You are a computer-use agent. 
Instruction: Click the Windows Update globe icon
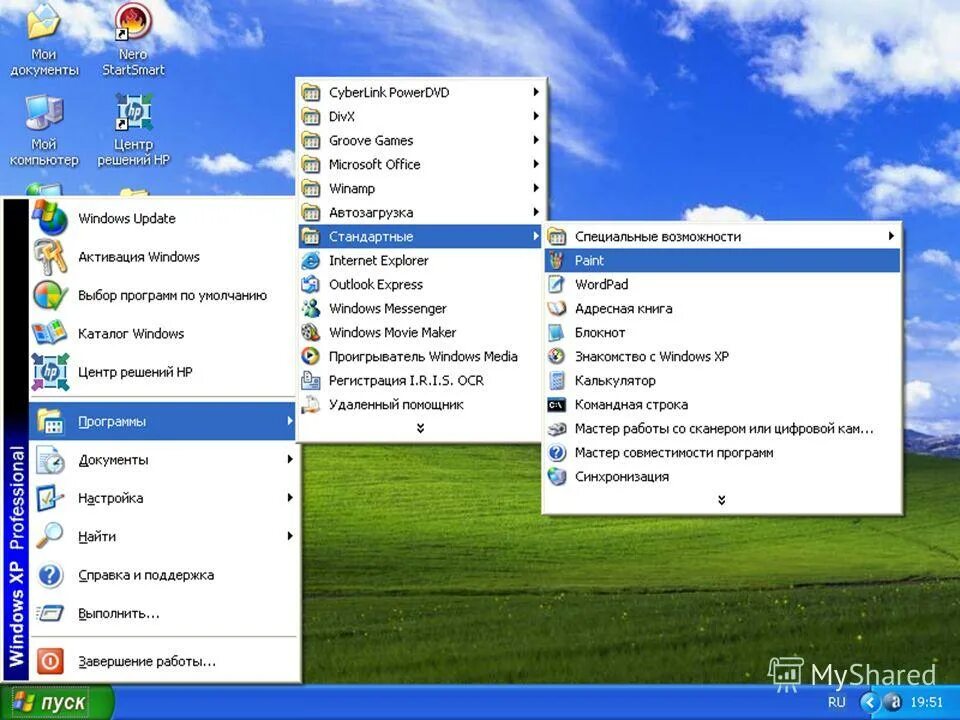point(50,218)
